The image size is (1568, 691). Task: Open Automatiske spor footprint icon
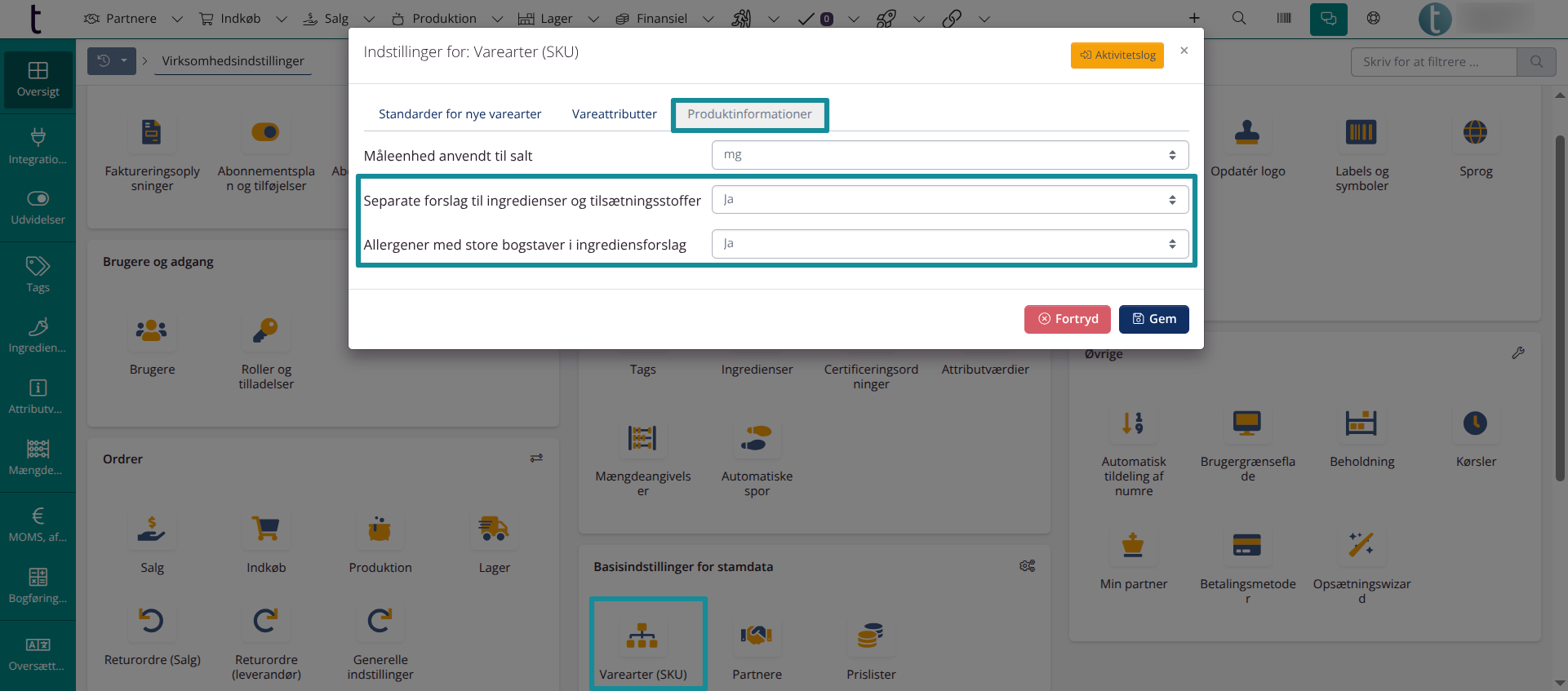757,438
